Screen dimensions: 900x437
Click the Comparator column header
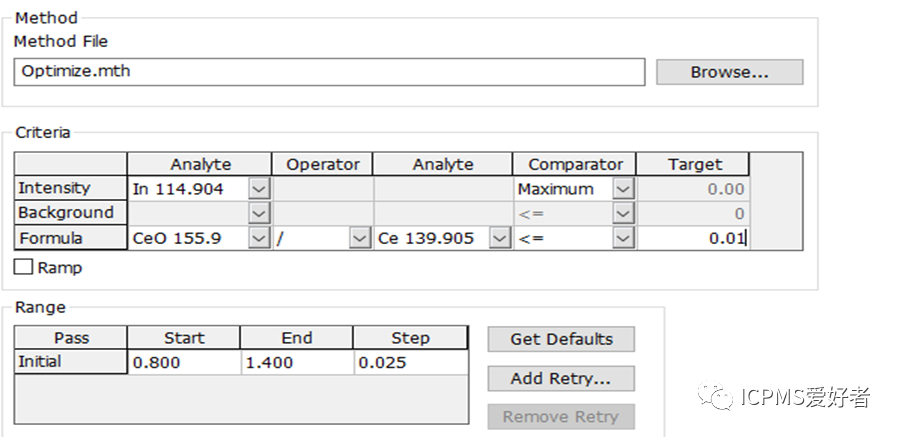pos(575,164)
